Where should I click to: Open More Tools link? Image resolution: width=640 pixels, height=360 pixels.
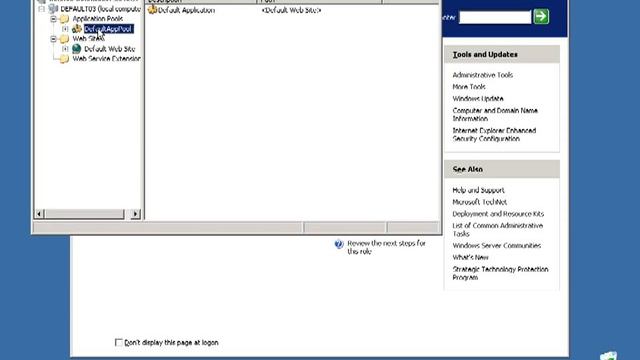coord(469,87)
